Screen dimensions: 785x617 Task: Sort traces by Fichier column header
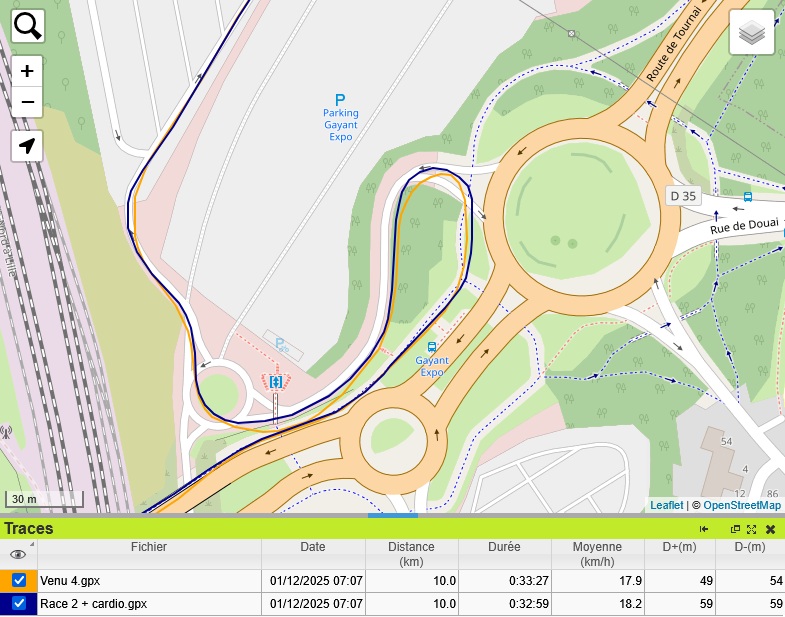(149, 547)
